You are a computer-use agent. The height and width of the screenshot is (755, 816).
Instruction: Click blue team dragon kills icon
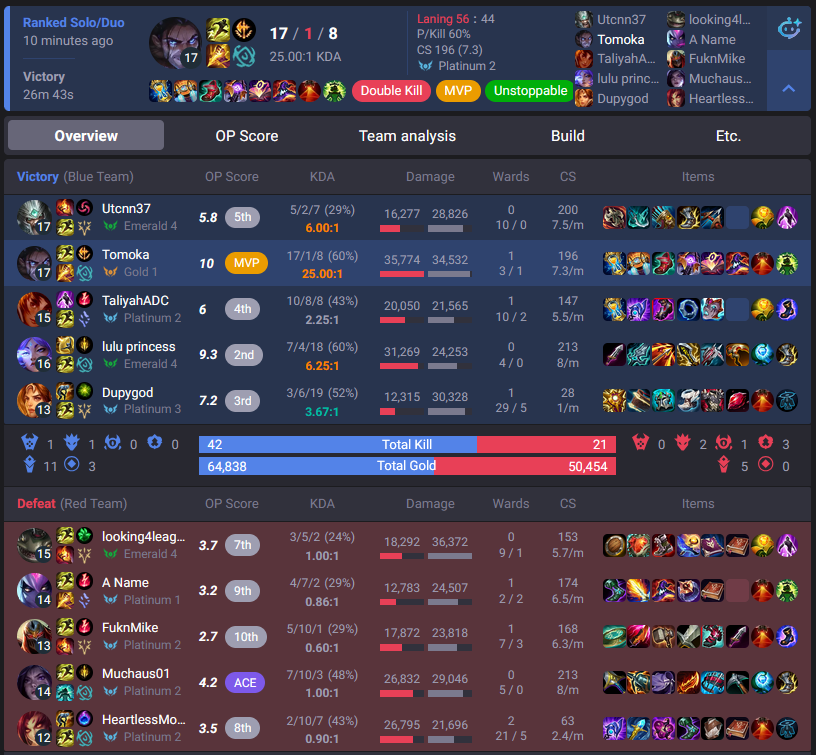coord(71,443)
